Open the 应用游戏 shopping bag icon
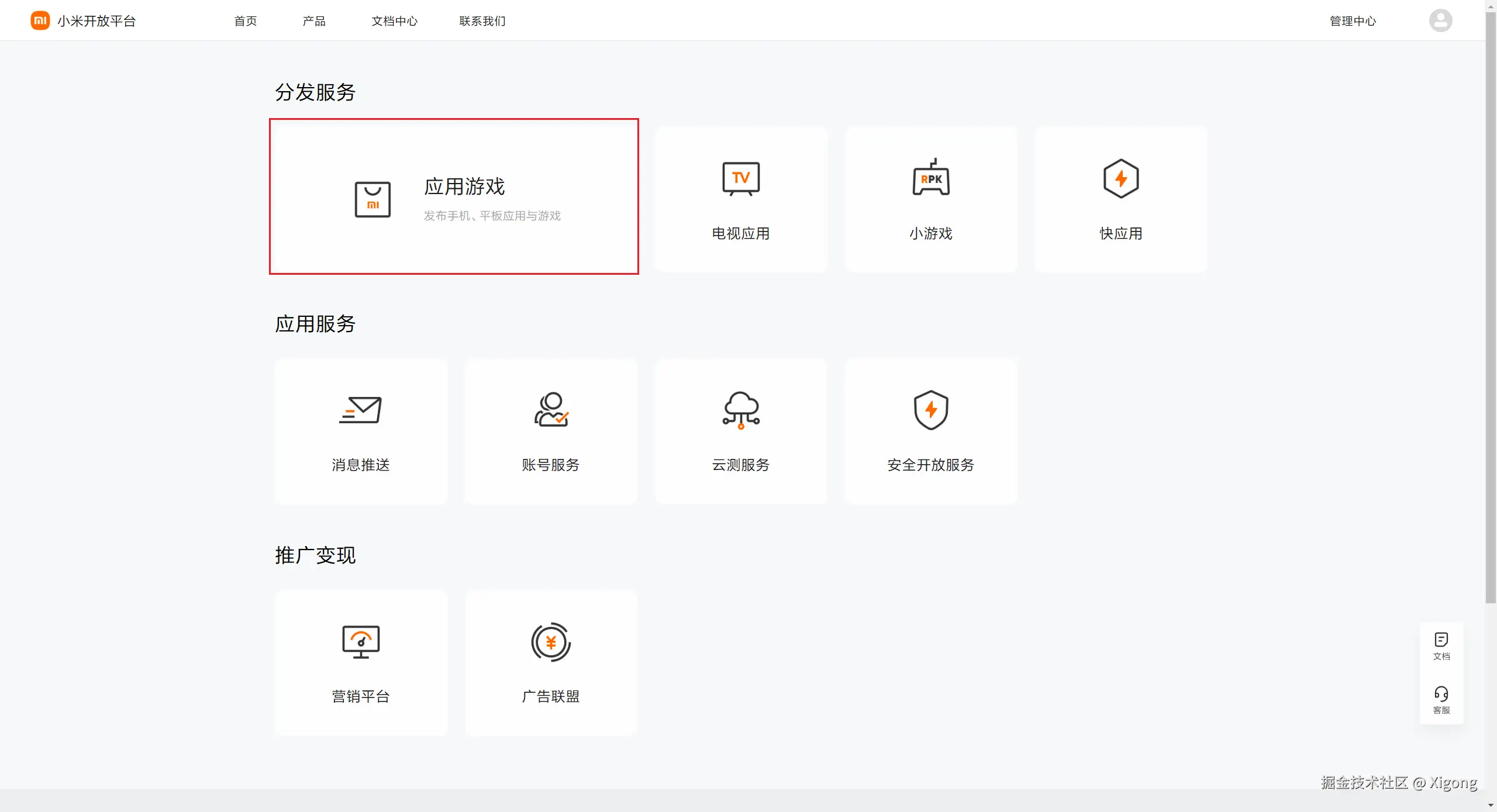The image size is (1497, 812). (372, 199)
